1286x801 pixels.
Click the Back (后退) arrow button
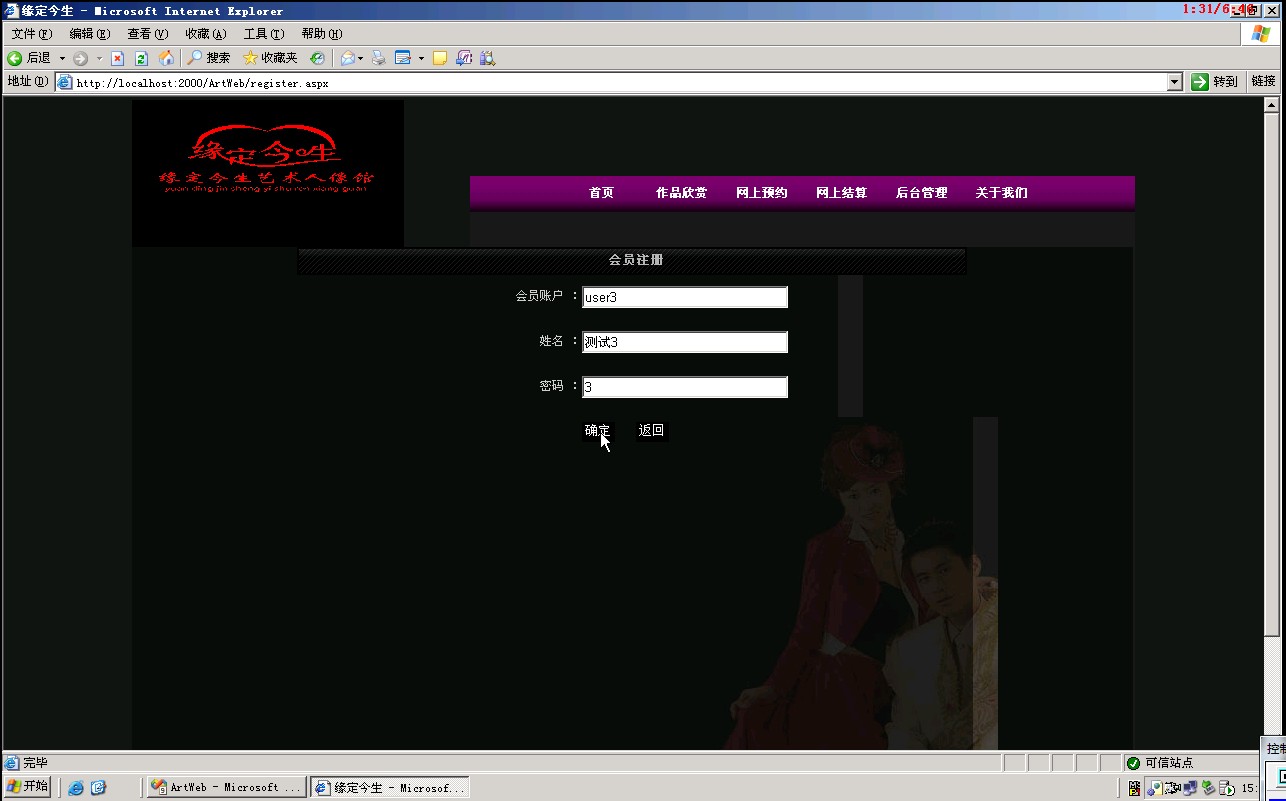click(29, 58)
